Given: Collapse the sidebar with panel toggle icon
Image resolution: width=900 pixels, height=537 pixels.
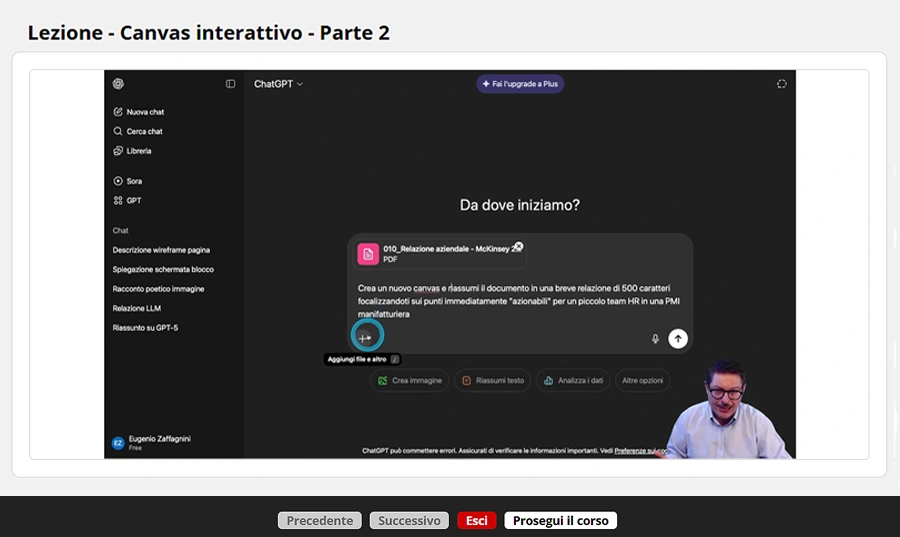Looking at the screenshot, I should coord(230,84).
